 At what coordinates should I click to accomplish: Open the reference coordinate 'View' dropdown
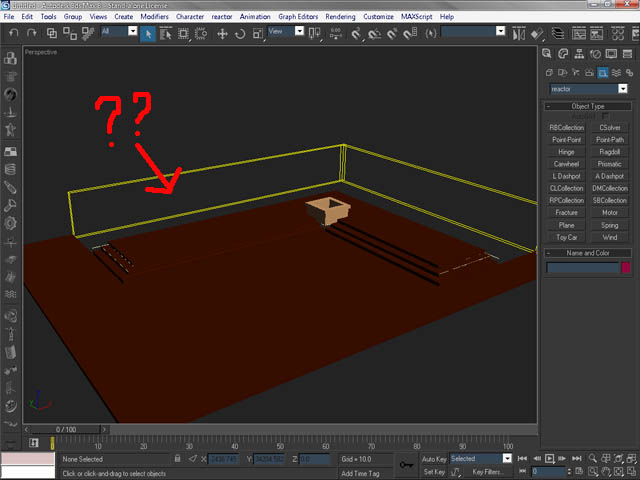(299, 31)
